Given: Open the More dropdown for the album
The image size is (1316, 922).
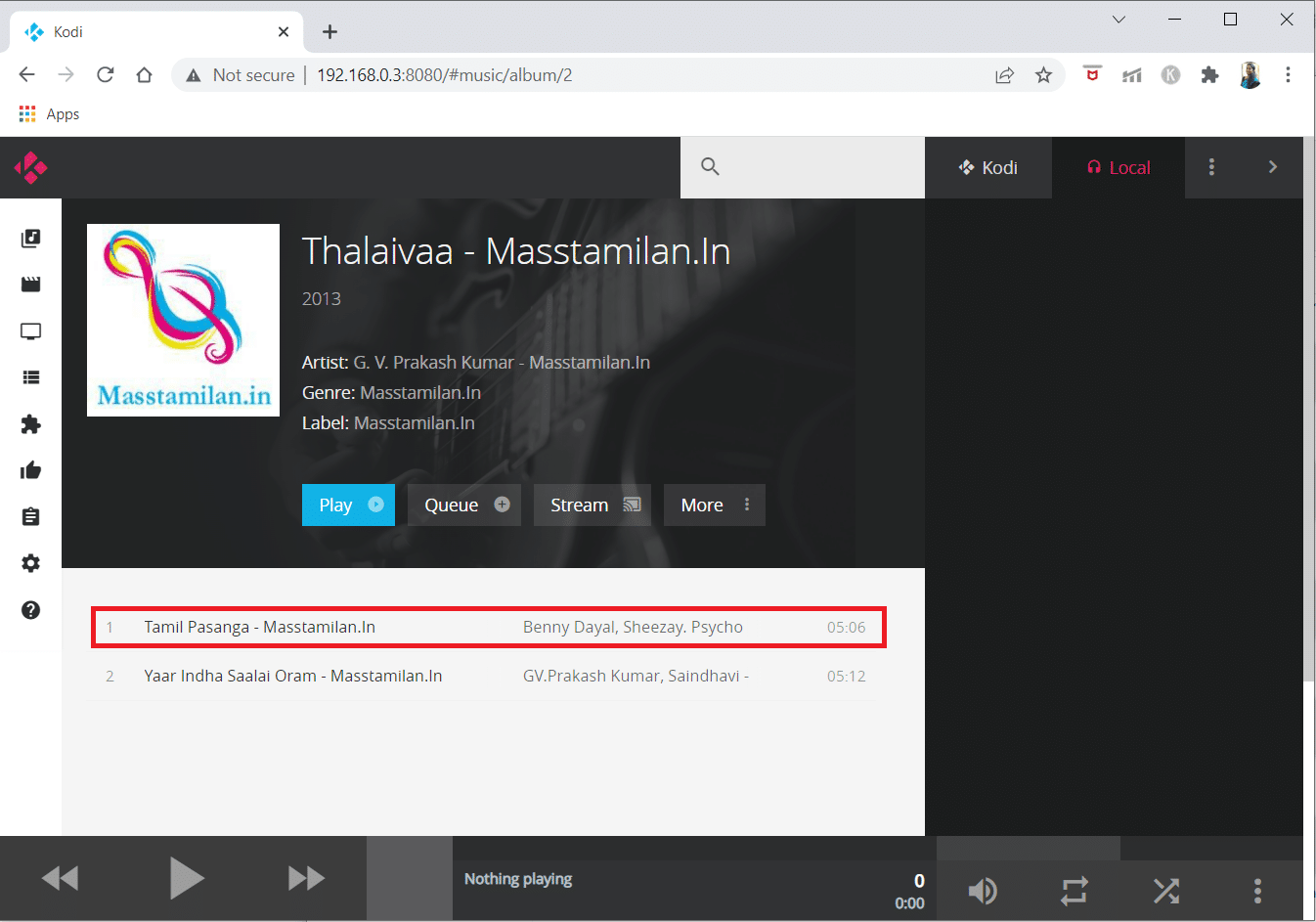Looking at the screenshot, I should pyautogui.click(x=715, y=505).
